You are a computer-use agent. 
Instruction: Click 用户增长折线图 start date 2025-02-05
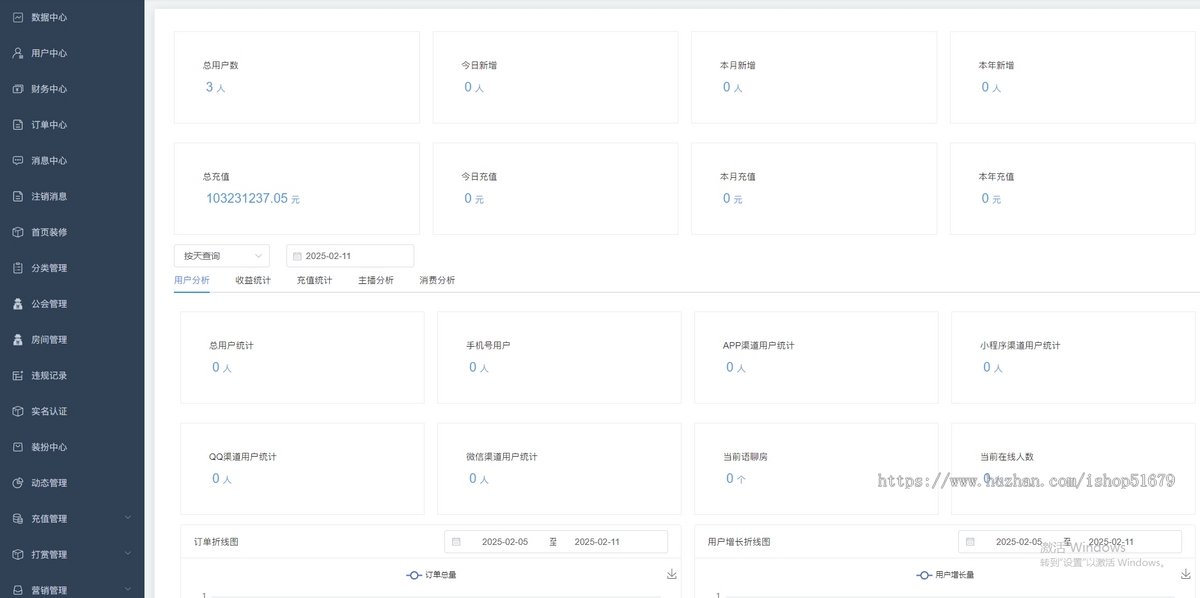click(1019, 542)
